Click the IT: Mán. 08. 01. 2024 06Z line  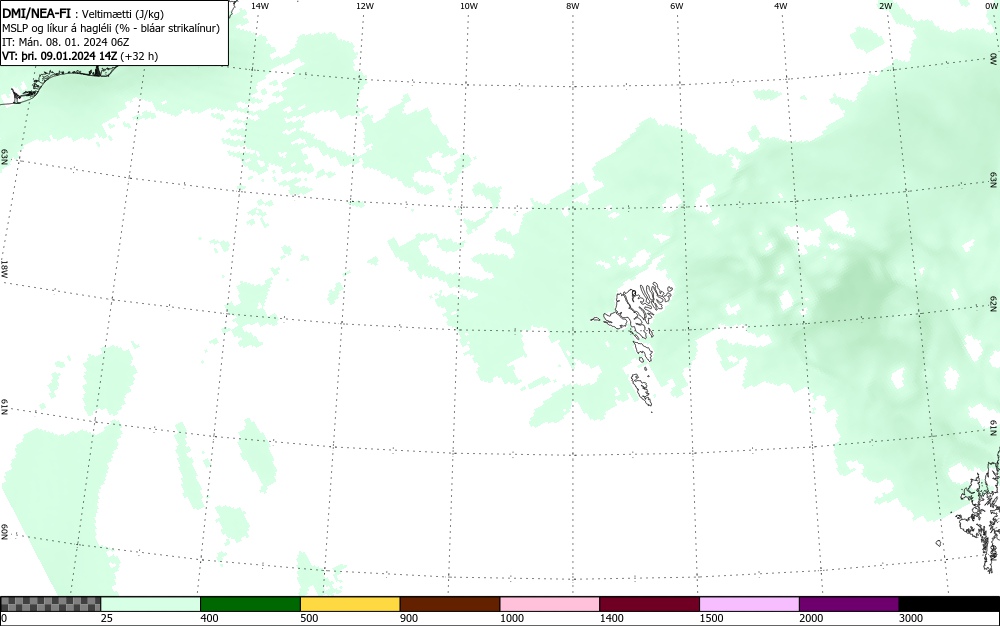tap(66, 42)
